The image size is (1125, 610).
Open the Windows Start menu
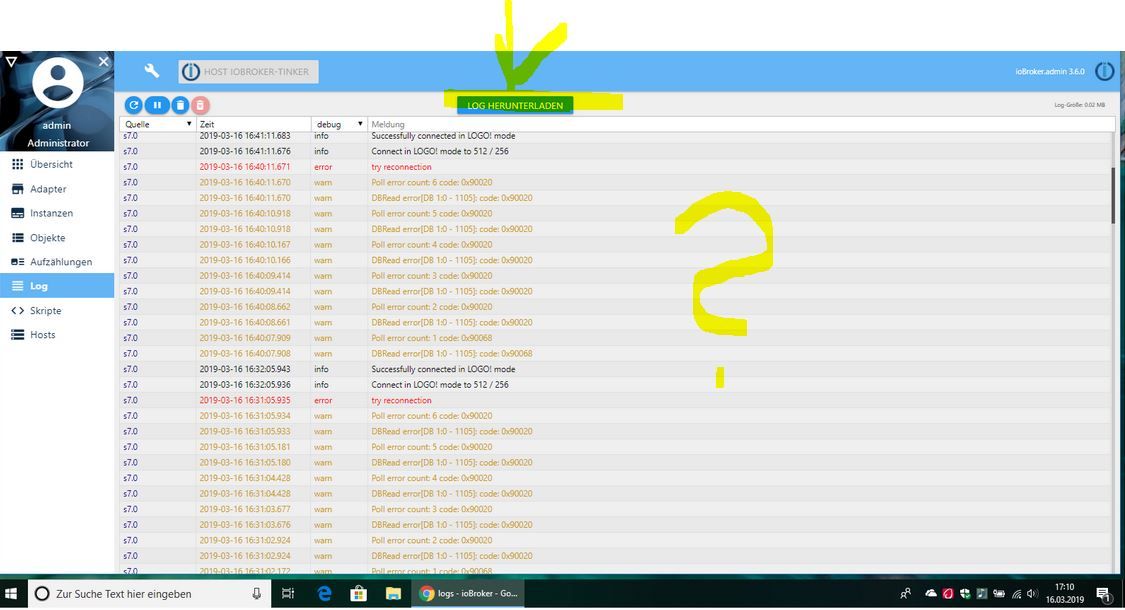(11, 593)
